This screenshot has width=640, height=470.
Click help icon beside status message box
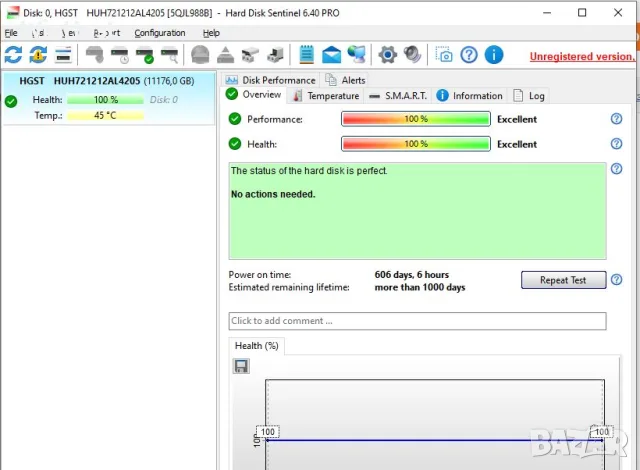click(616, 168)
